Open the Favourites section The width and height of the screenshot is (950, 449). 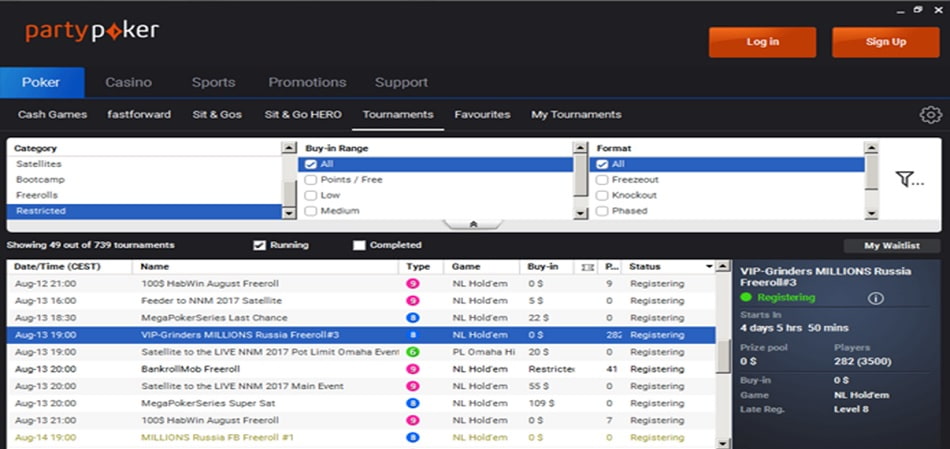pos(482,115)
